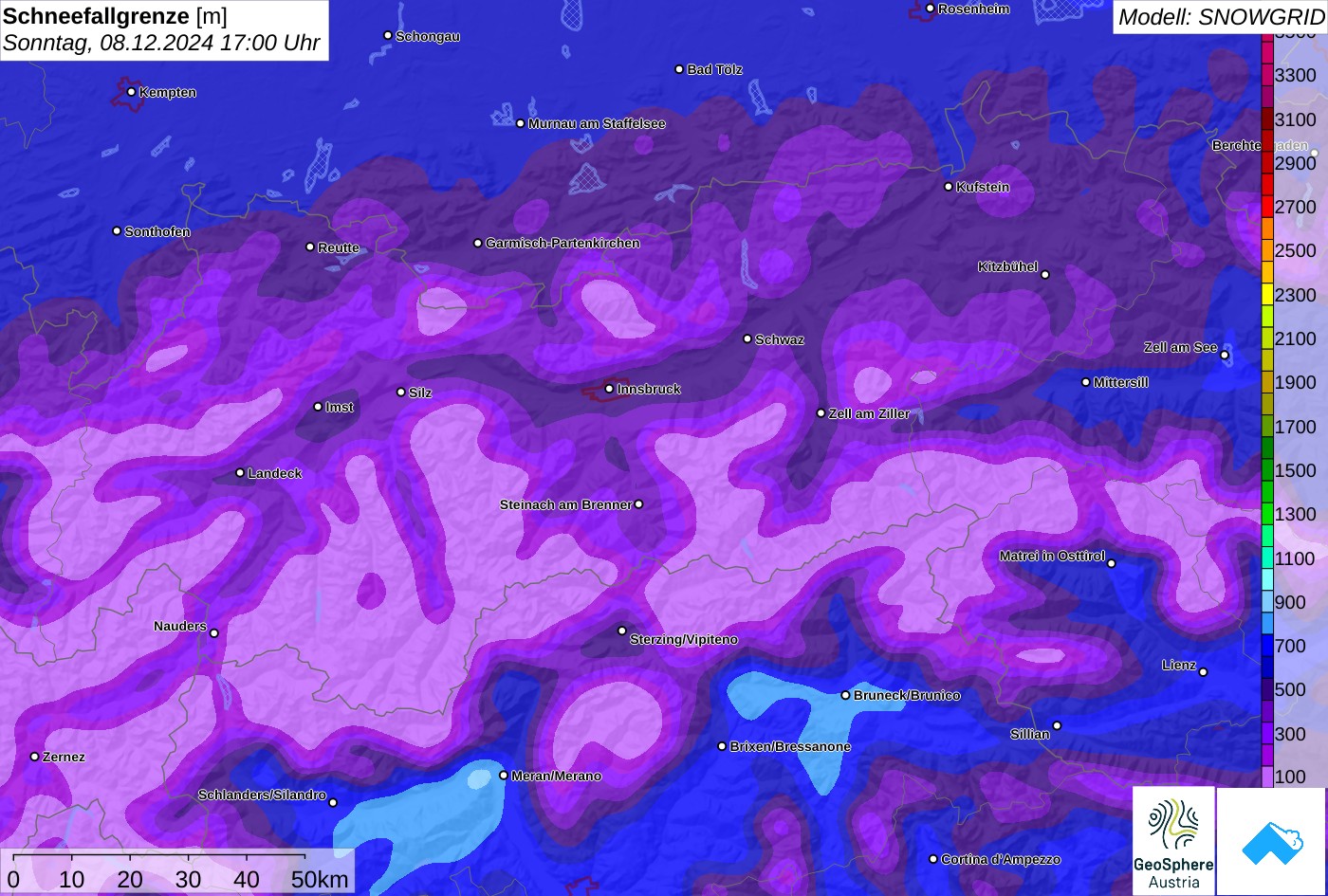
Task: Click the legend value 300
Action: click(x=1291, y=734)
